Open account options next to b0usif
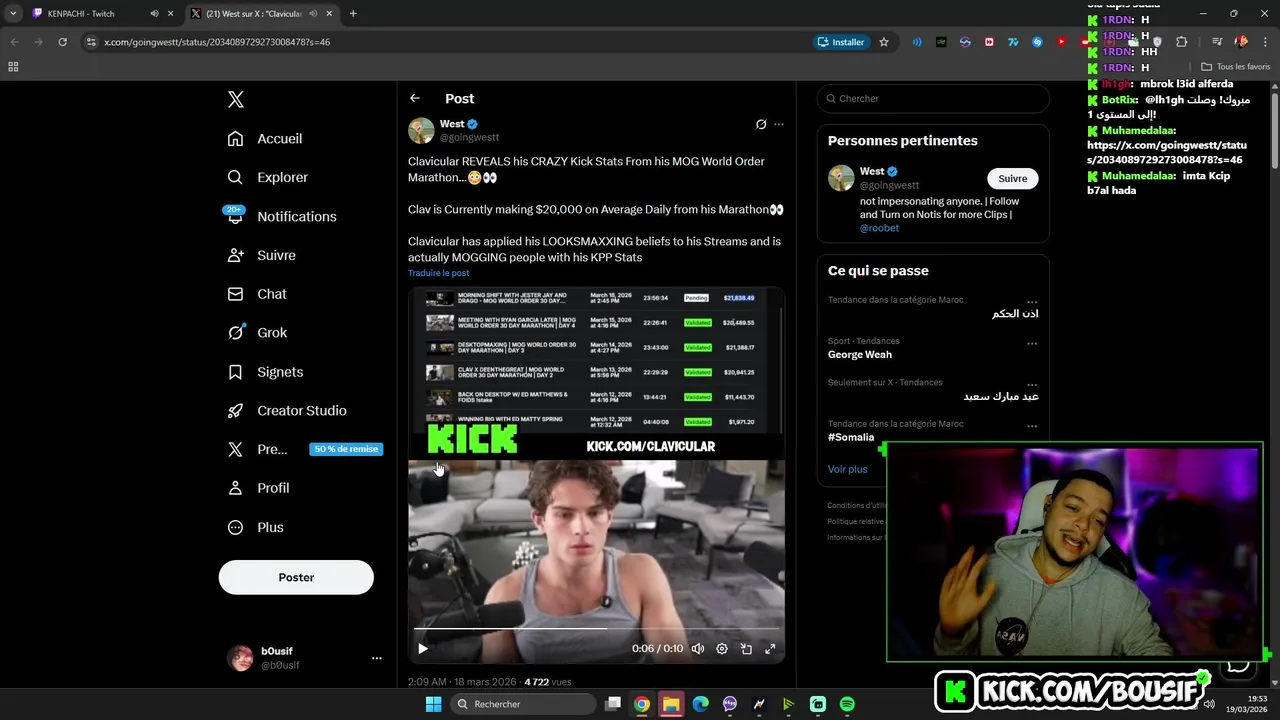This screenshot has height=720, width=1280. 377,658
